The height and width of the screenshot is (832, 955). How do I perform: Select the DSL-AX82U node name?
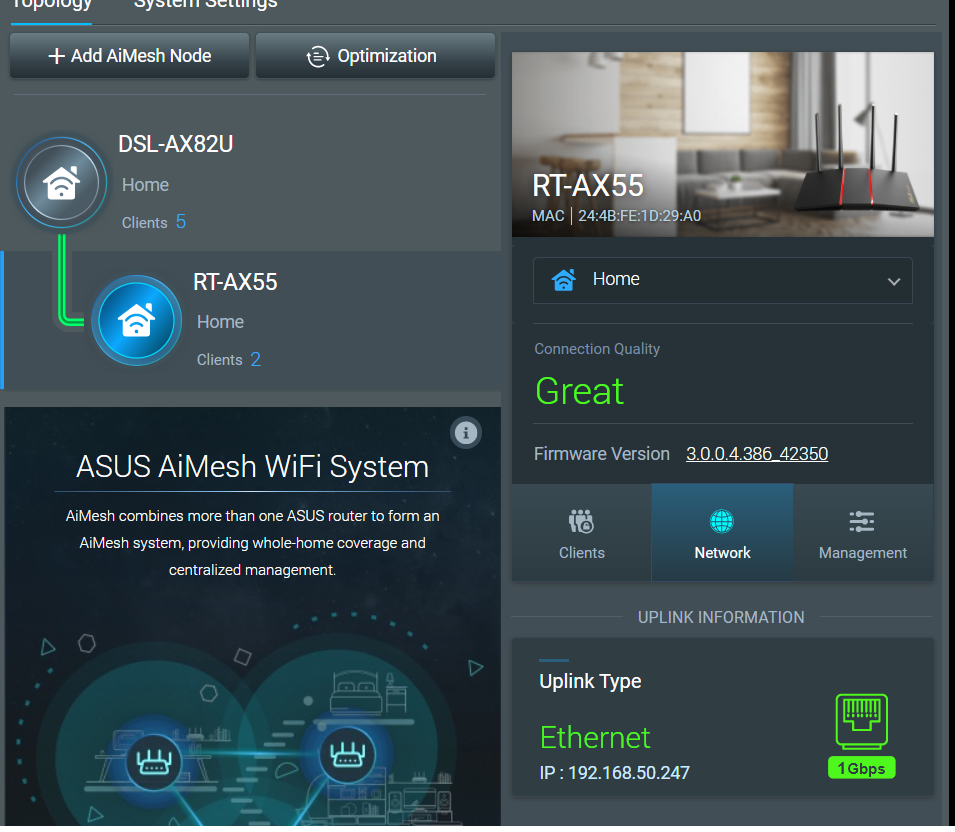click(x=175, y=144)
